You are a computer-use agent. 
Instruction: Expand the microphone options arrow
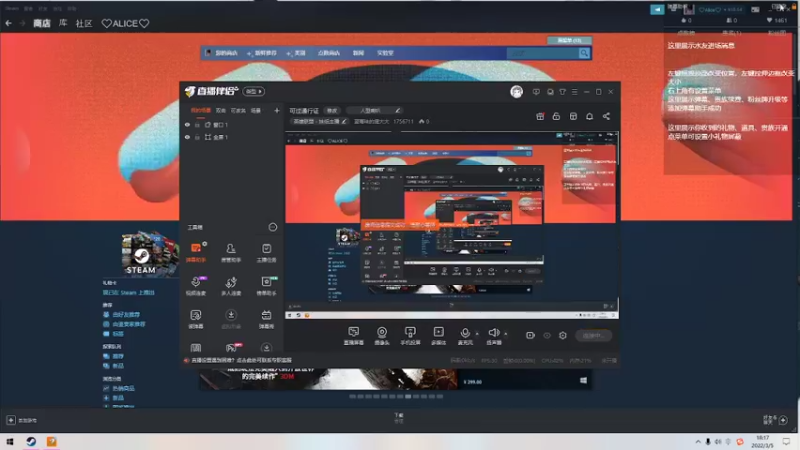click(x=478, y=334)
